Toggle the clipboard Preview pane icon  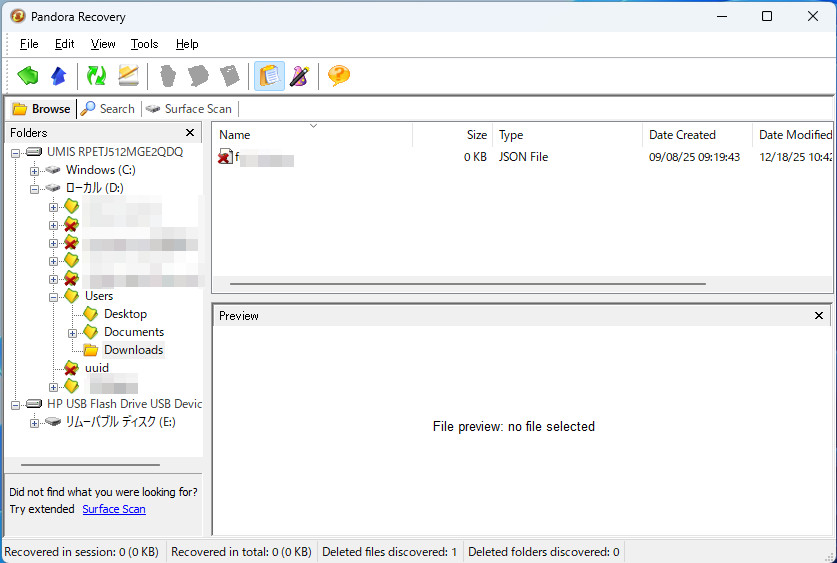[x=269, y=76]
